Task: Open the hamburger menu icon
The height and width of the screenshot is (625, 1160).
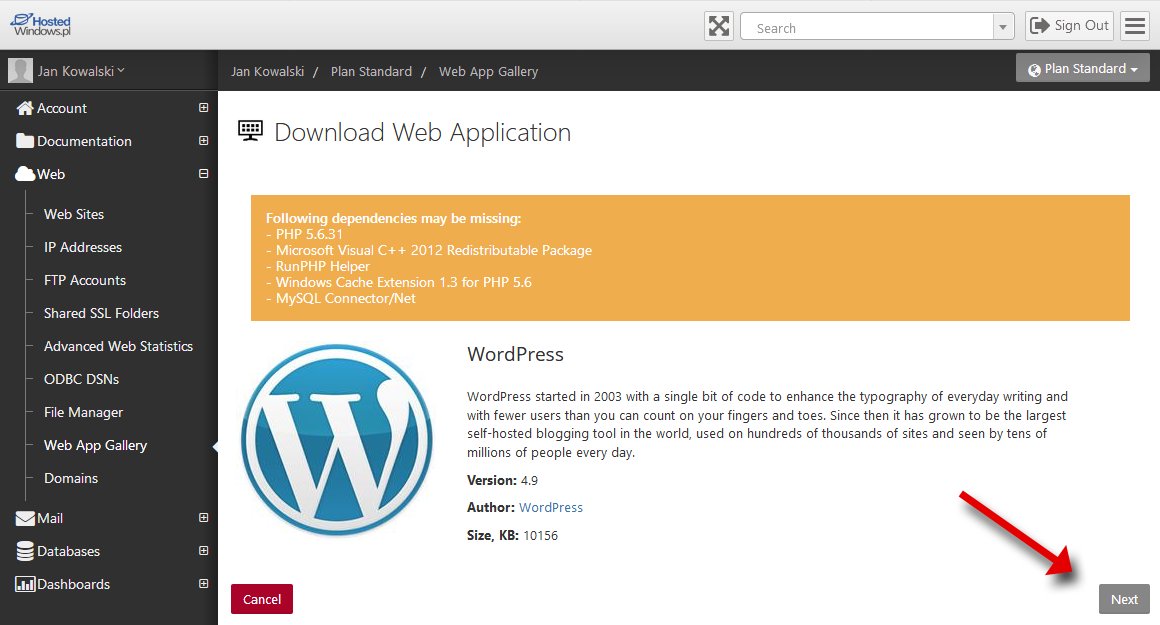Action: click(x=1134, y=26)
